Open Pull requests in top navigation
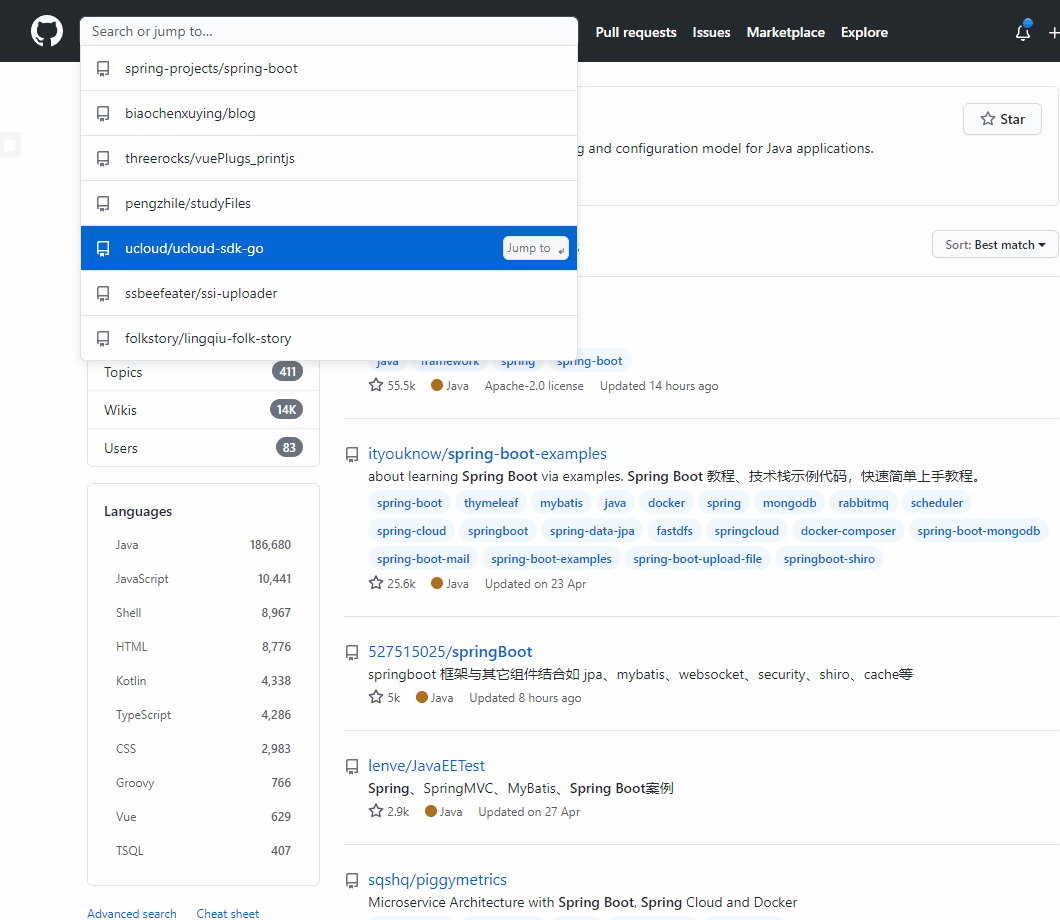The height and width of the screenshot is (920, 1060). coord(636,32)
